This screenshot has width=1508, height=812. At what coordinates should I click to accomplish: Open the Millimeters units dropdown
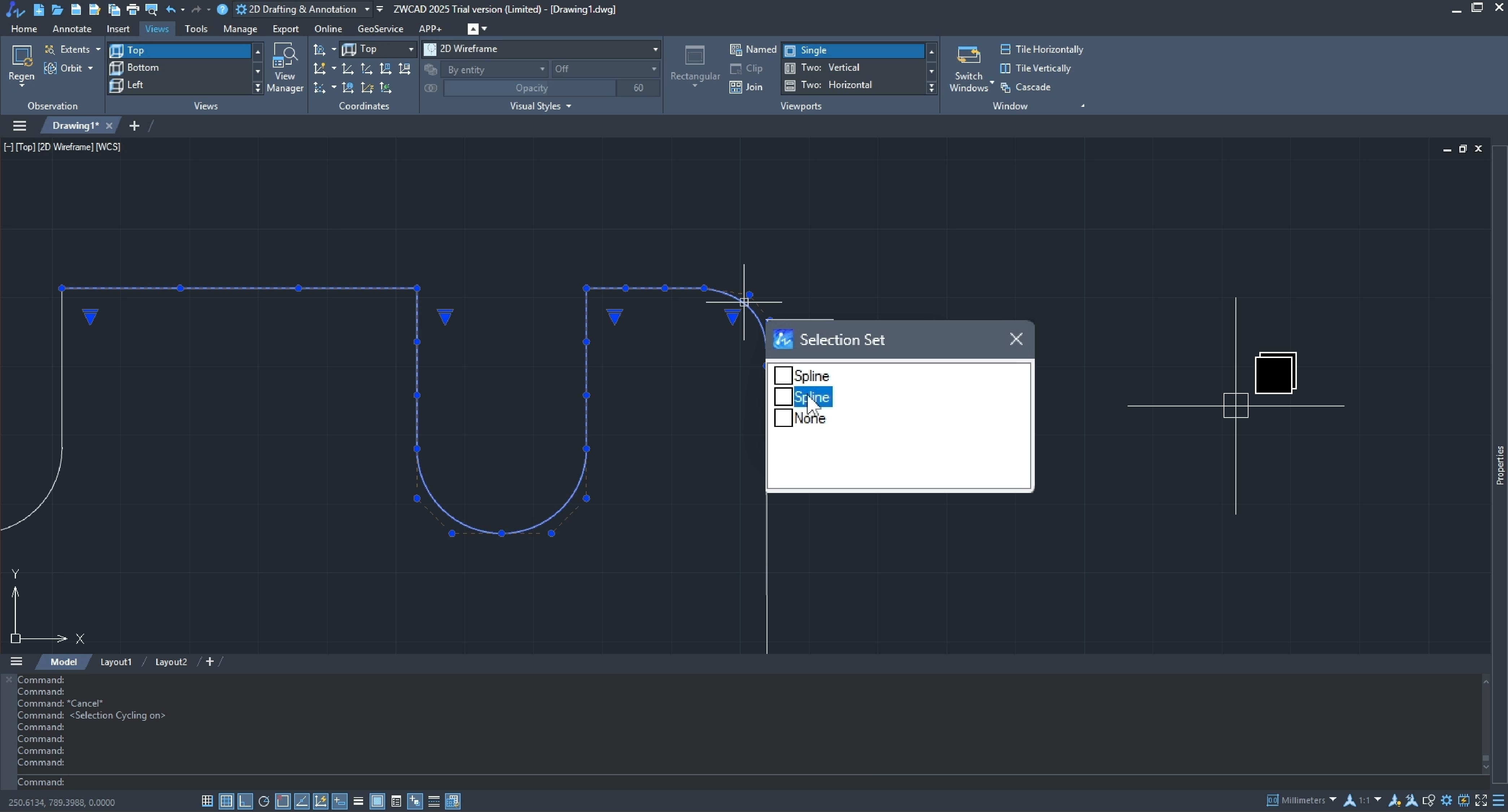tap(1333, 800)
